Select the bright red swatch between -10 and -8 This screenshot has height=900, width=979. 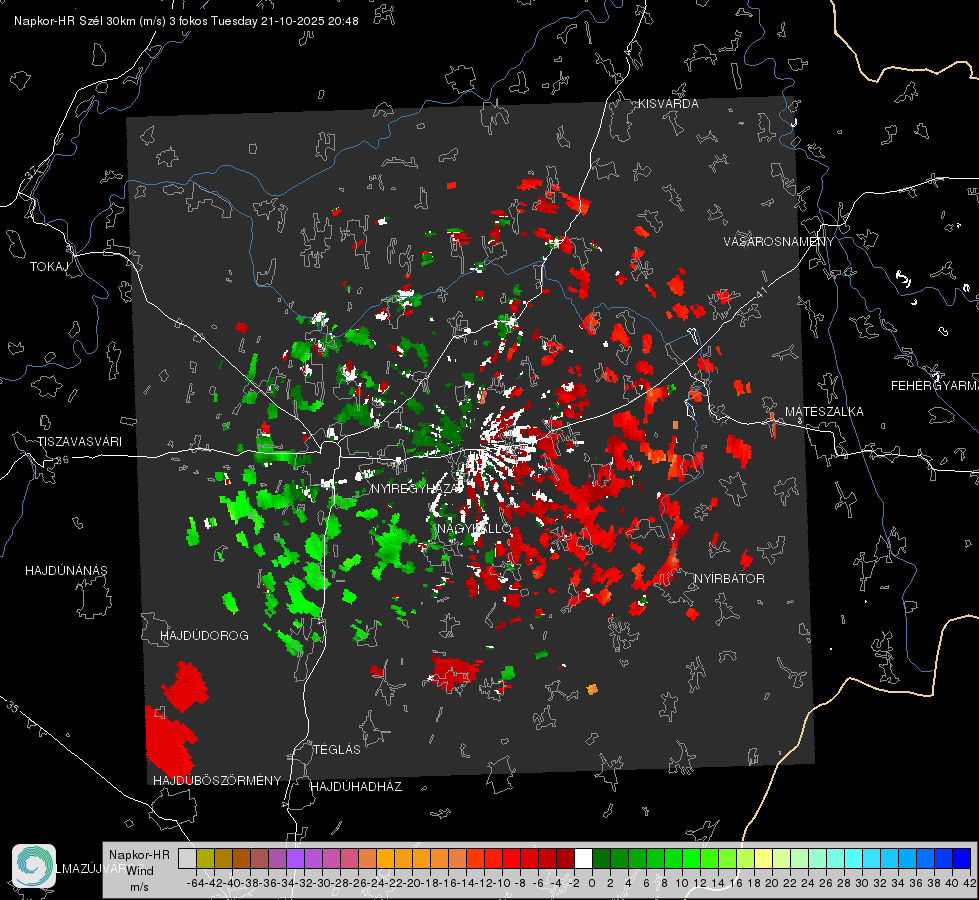511,858
